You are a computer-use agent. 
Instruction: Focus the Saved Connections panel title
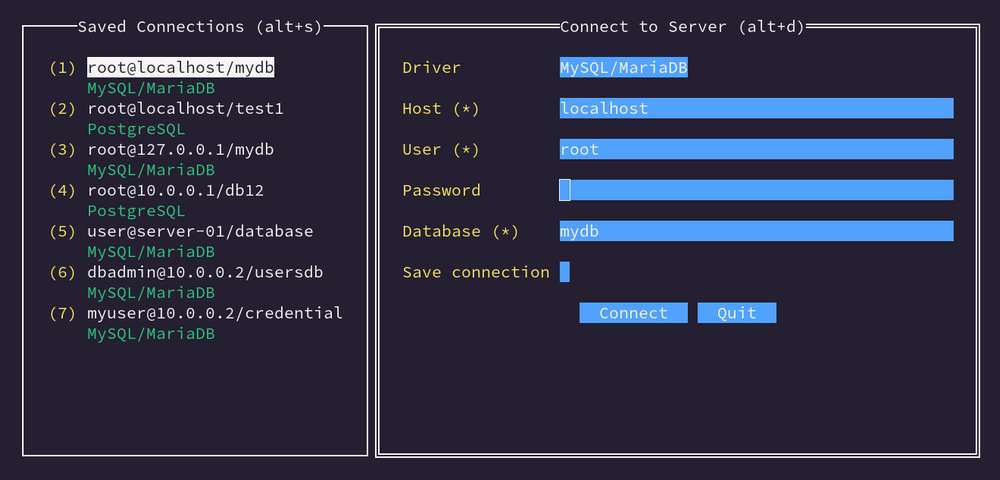click(x=200, y=27)
